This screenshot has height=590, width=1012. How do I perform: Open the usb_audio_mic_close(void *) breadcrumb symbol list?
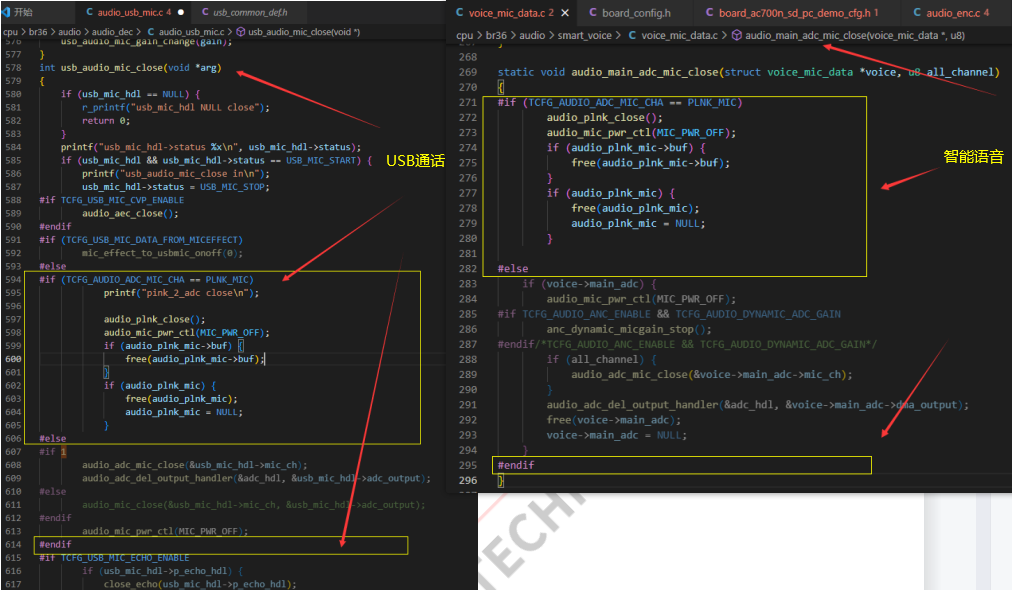pos(304,32)
